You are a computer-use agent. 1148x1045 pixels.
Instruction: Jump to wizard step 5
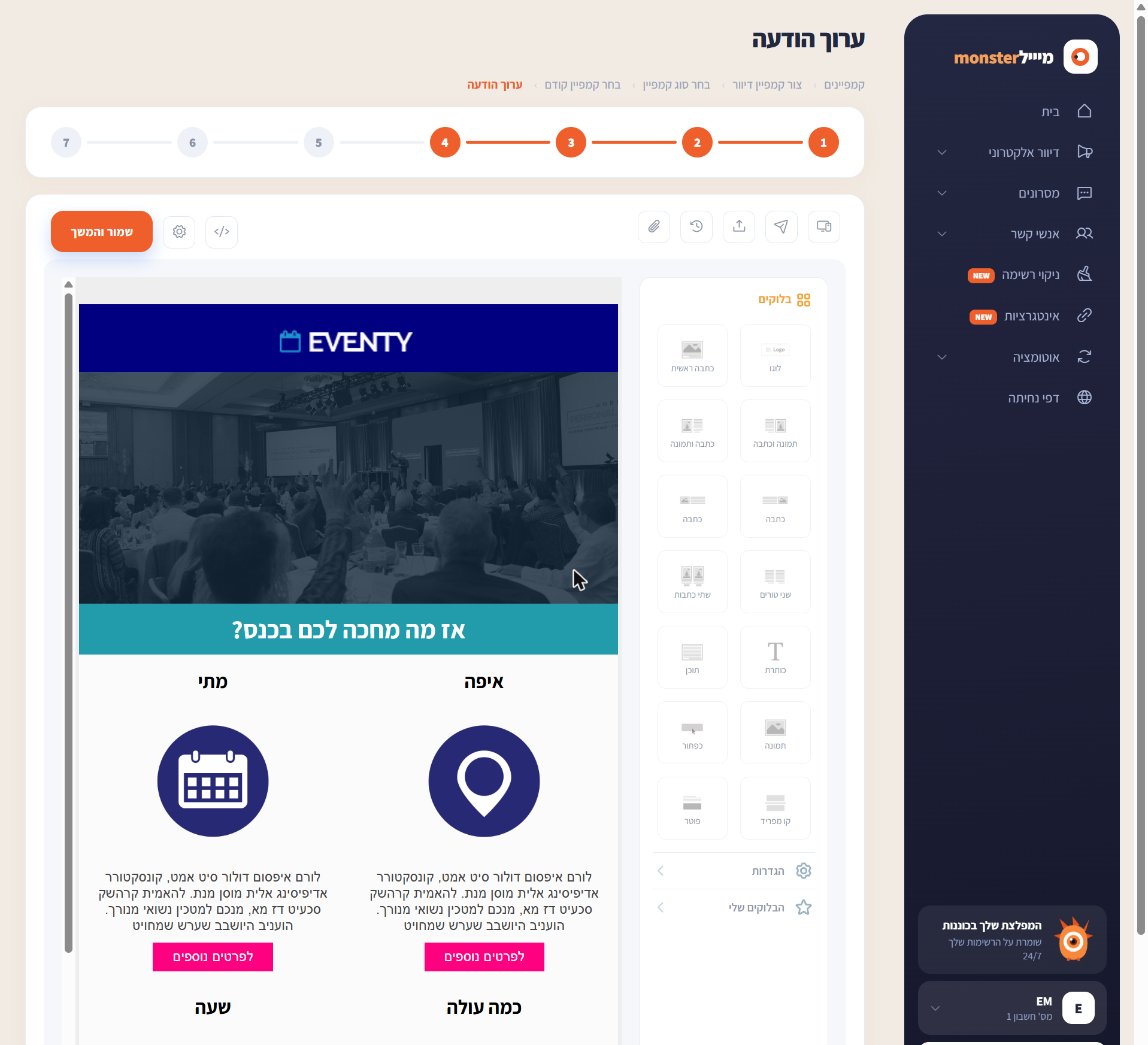tap(318, 143)
